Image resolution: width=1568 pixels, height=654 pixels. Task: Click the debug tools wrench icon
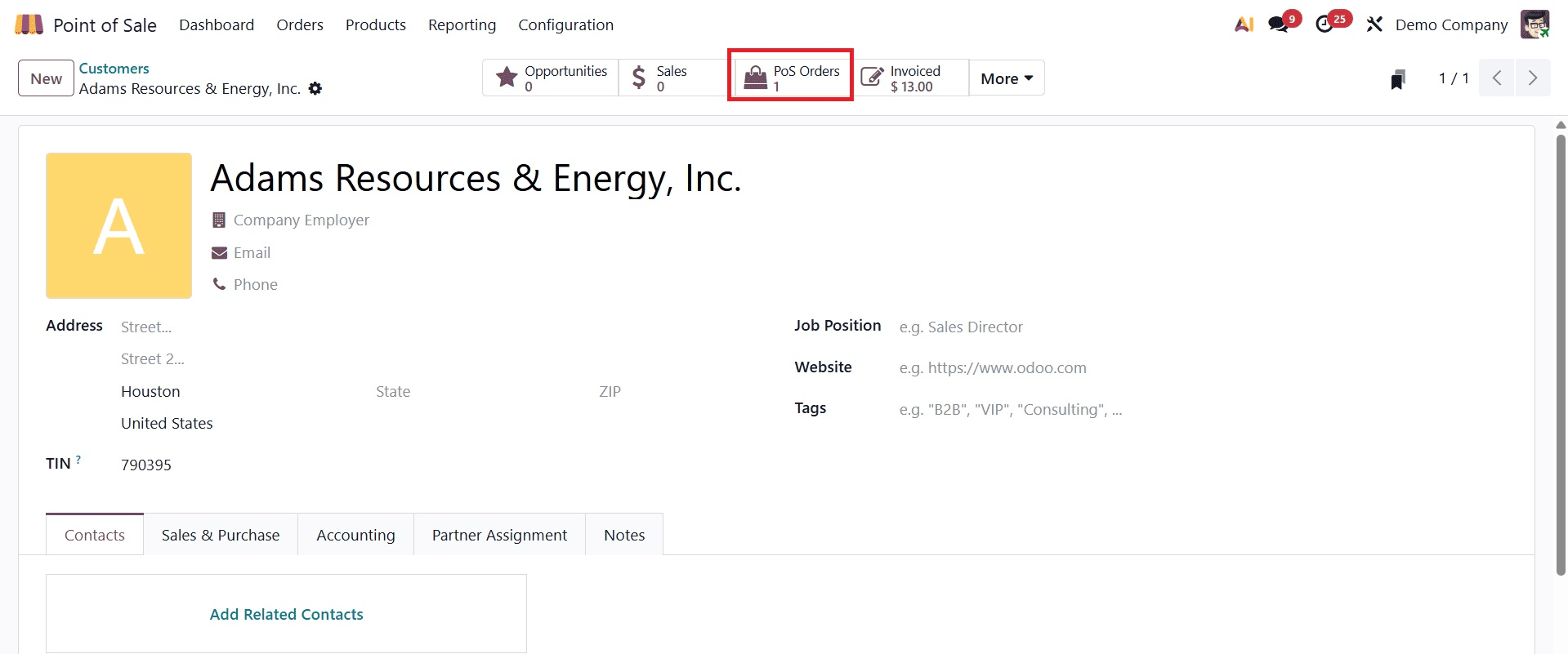1374,24
